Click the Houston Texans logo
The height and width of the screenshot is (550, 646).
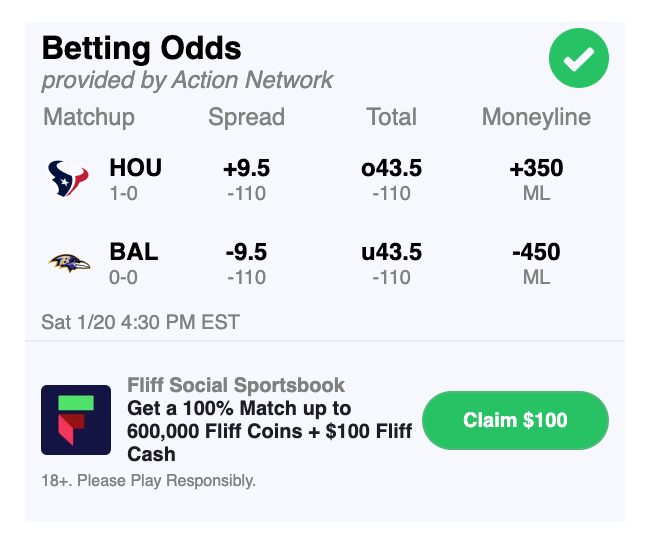coord(68,179)
